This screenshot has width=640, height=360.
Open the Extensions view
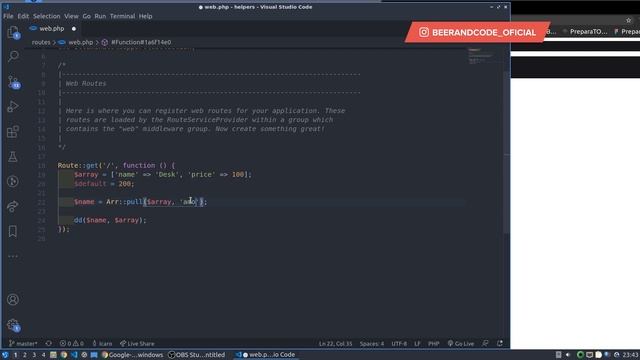(13, 131)
